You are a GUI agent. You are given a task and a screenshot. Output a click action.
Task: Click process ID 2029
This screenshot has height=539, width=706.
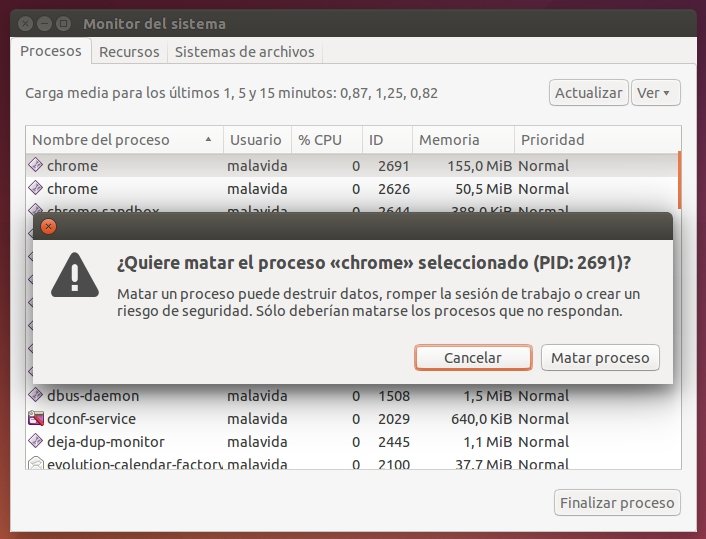[x=394, y=419]
